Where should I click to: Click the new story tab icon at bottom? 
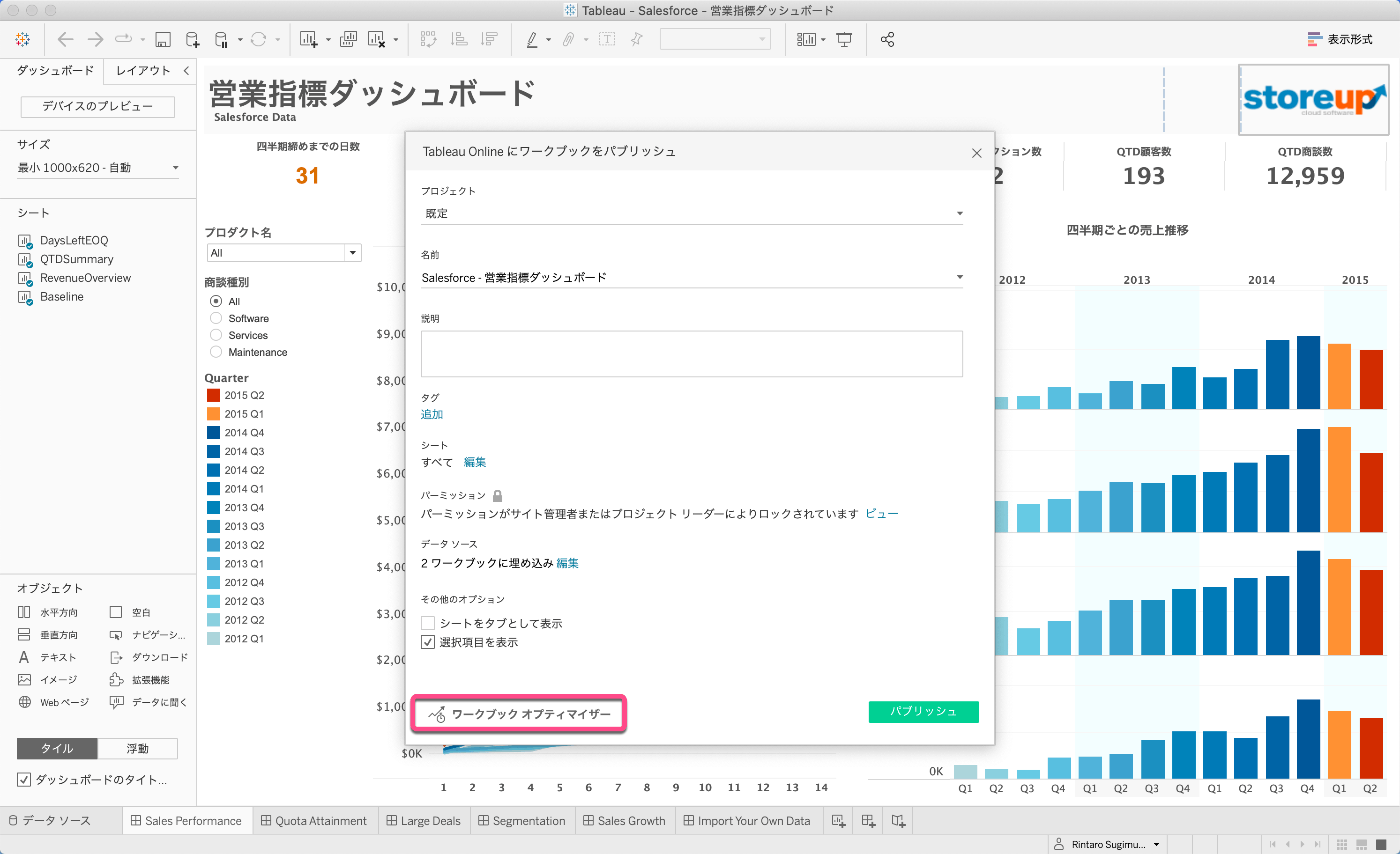tap(899, 821)
